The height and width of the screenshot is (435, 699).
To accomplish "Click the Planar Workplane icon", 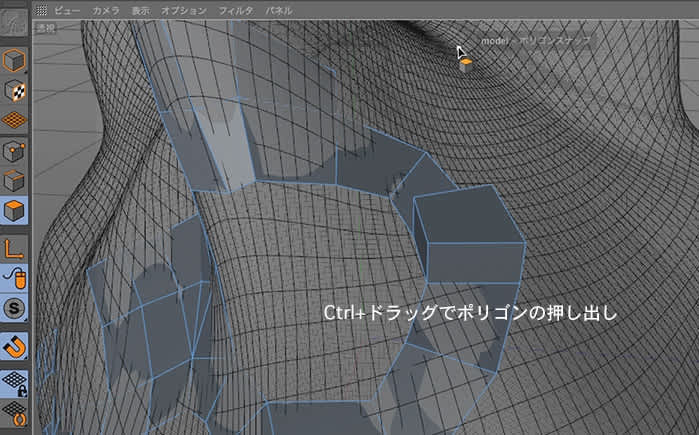I will coord(15,411).
